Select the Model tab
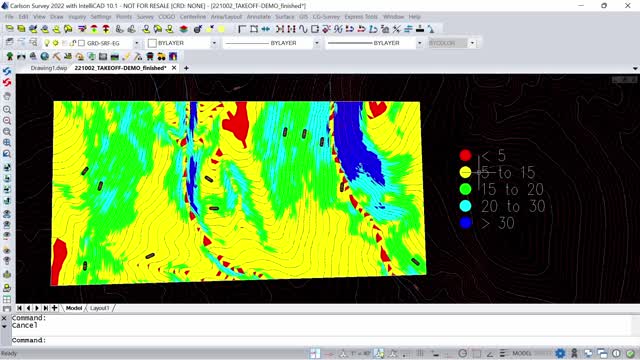This screenshot has width=640, height=360. [x=74, y=308]
